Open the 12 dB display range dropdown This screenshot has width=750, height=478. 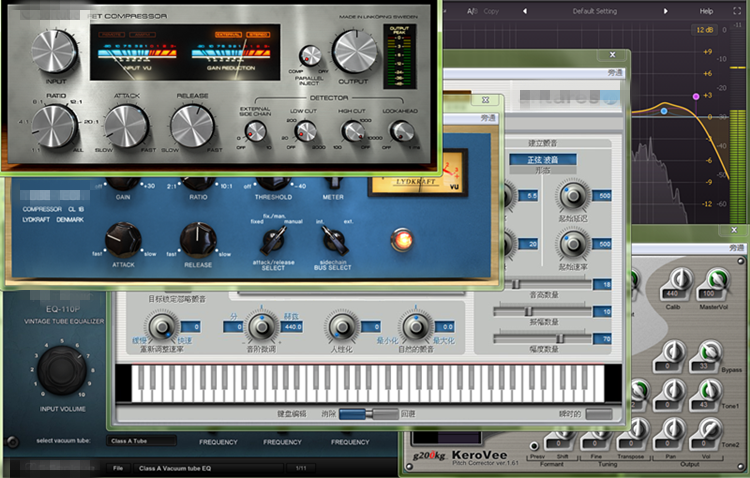pos(705,30)
